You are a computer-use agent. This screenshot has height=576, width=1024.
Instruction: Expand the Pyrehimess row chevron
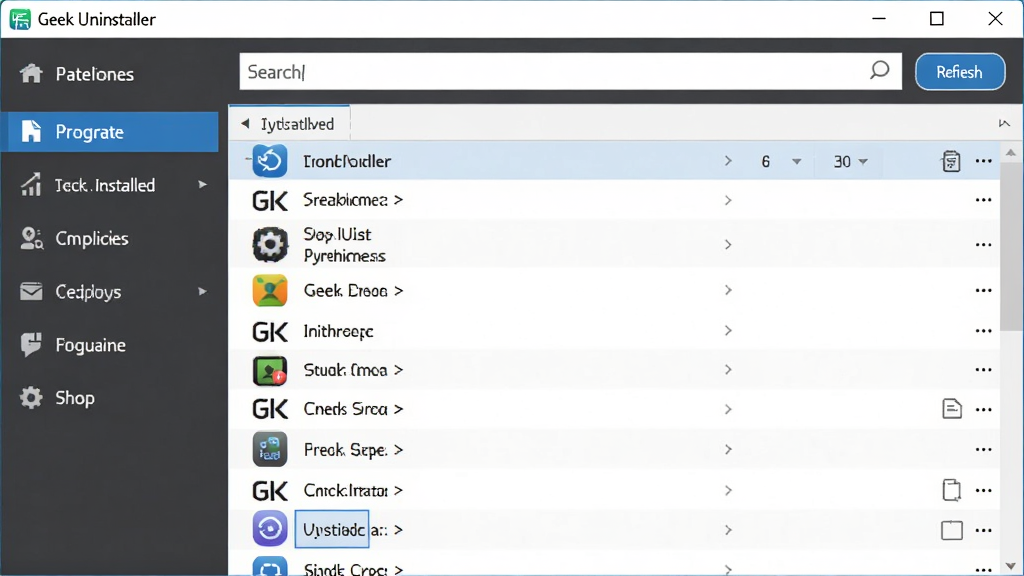[x=728, y=244]
